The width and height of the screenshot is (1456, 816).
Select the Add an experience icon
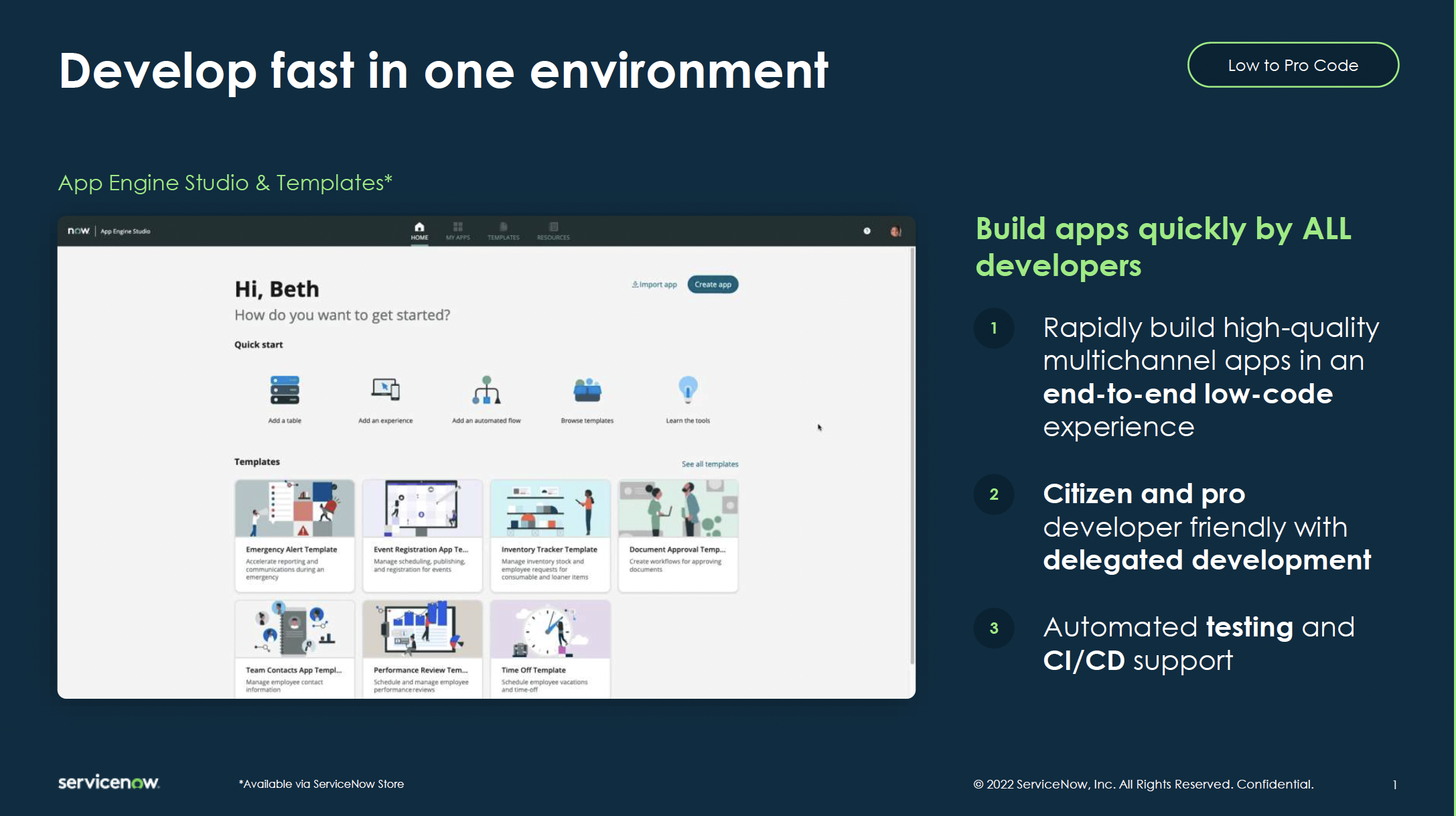[x=386, y=389]
